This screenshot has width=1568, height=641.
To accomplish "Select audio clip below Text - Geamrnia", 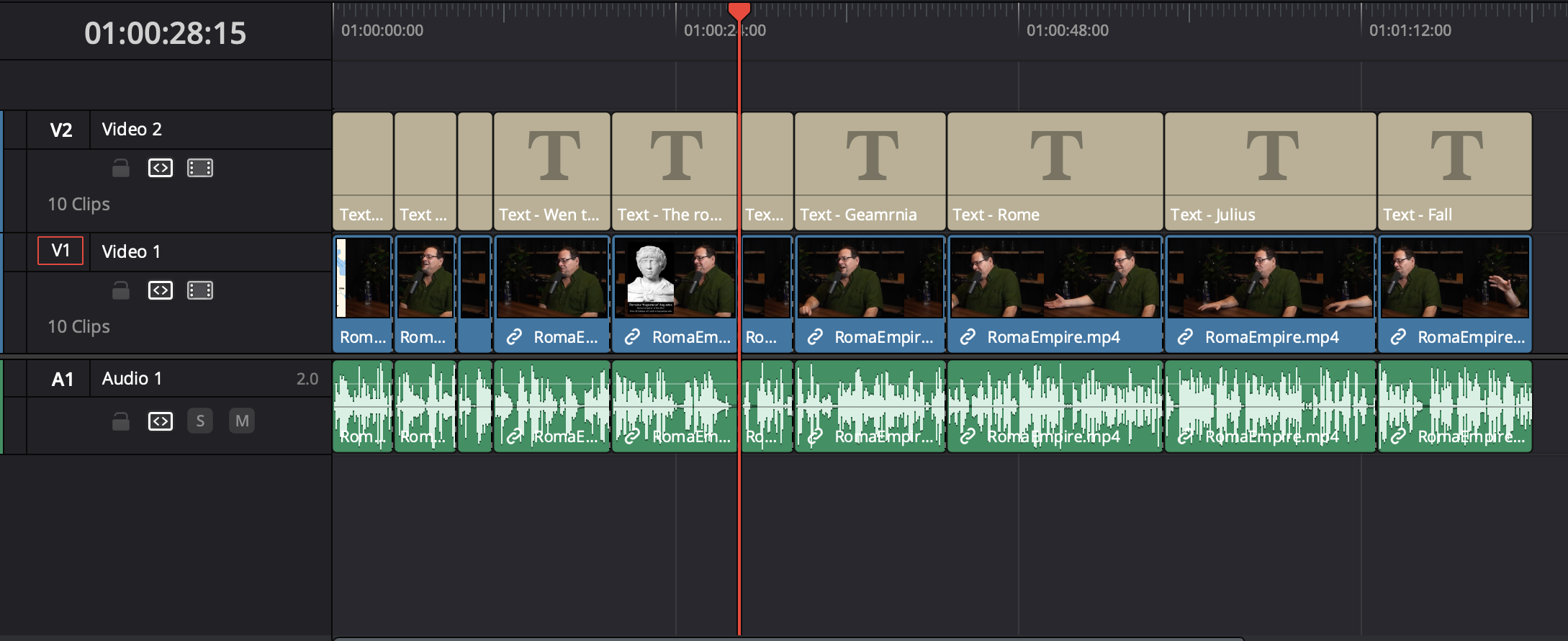I will 870,406.
